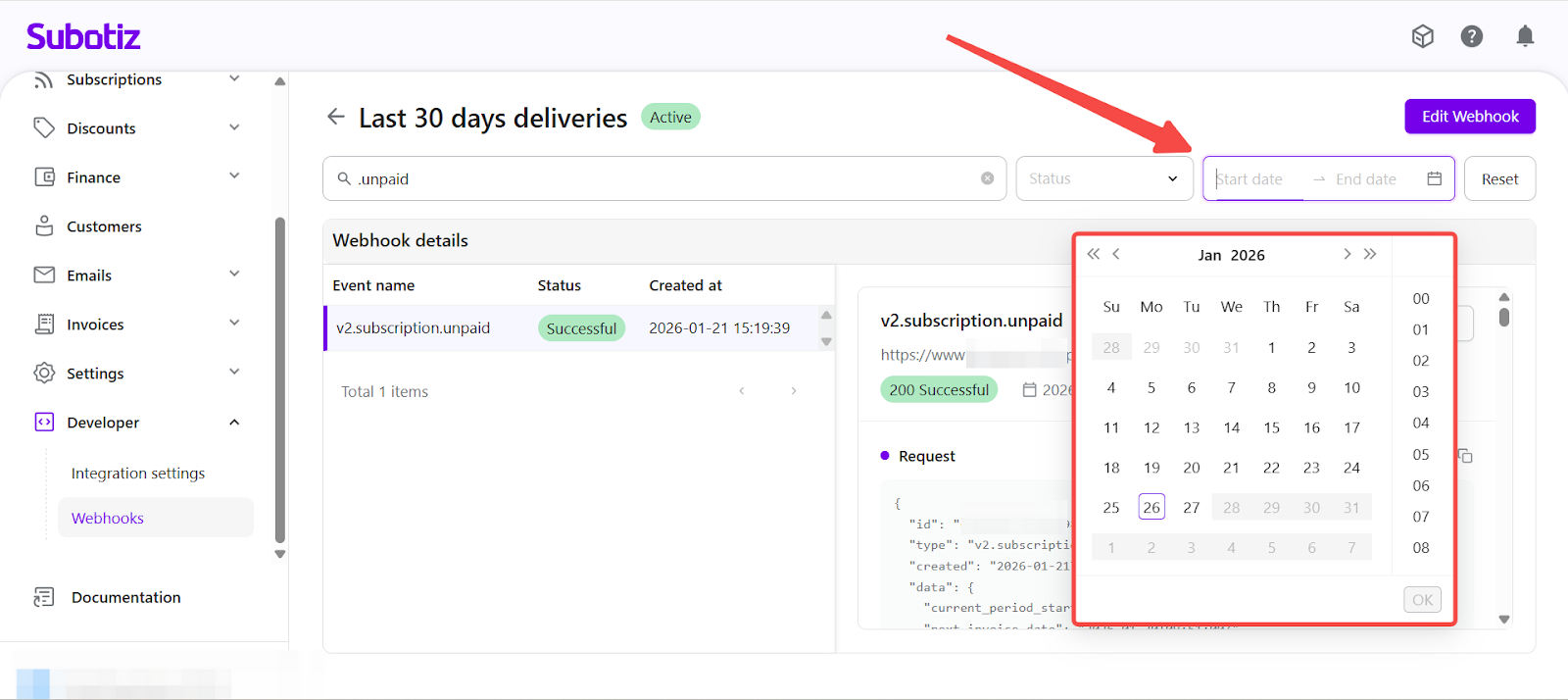Select Customers in the sidebar
Viewport: 1568px width, 700px height.
pyautogui.click(x=104, y=226)
